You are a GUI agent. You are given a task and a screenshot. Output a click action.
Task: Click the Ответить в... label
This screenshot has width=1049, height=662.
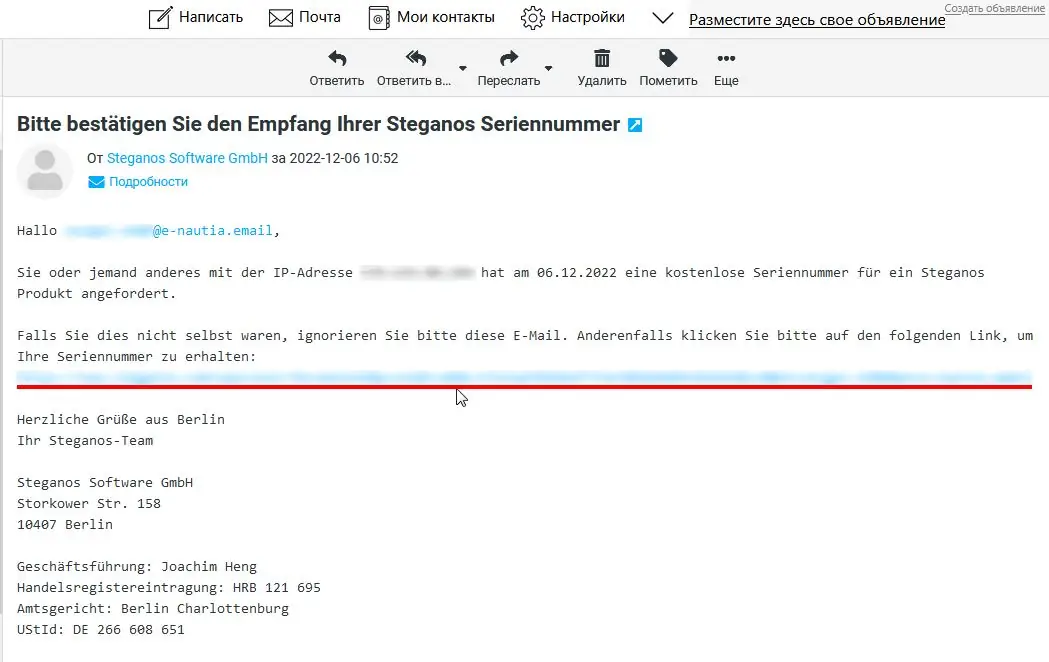click(x=414, y=81)
